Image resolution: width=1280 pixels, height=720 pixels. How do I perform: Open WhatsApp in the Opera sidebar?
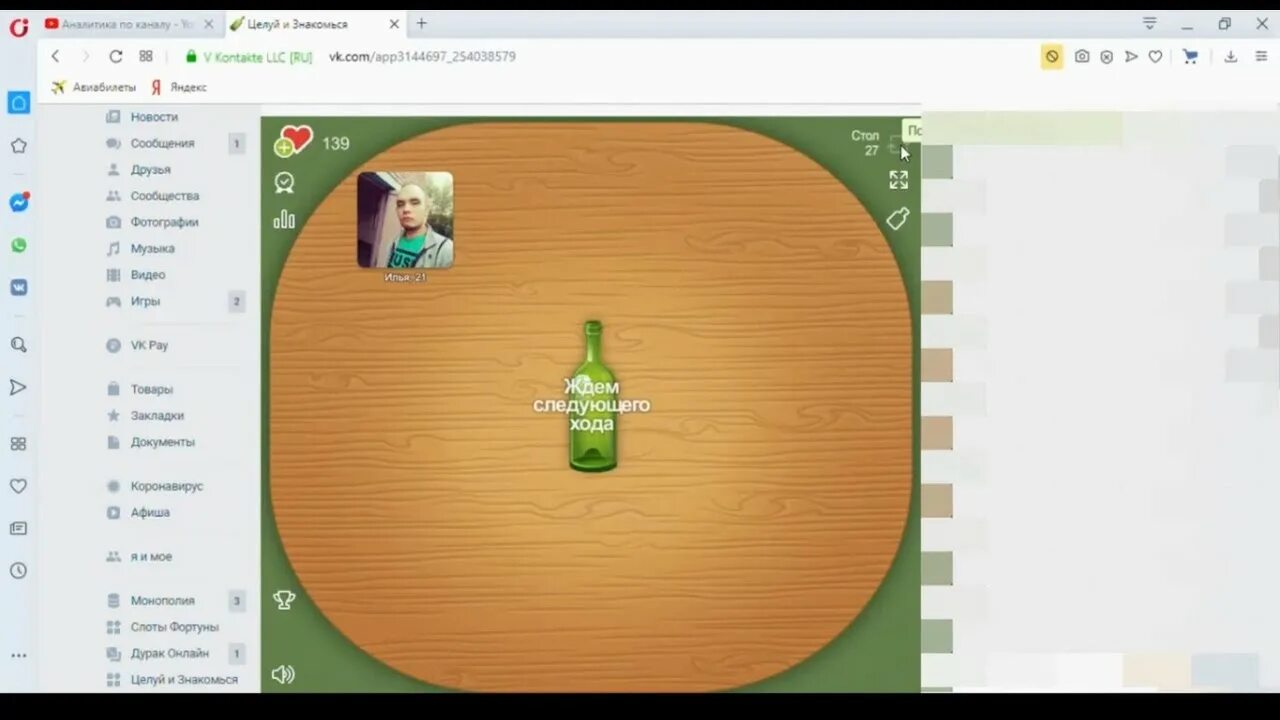pyautogui.click(x=18, y=245)
